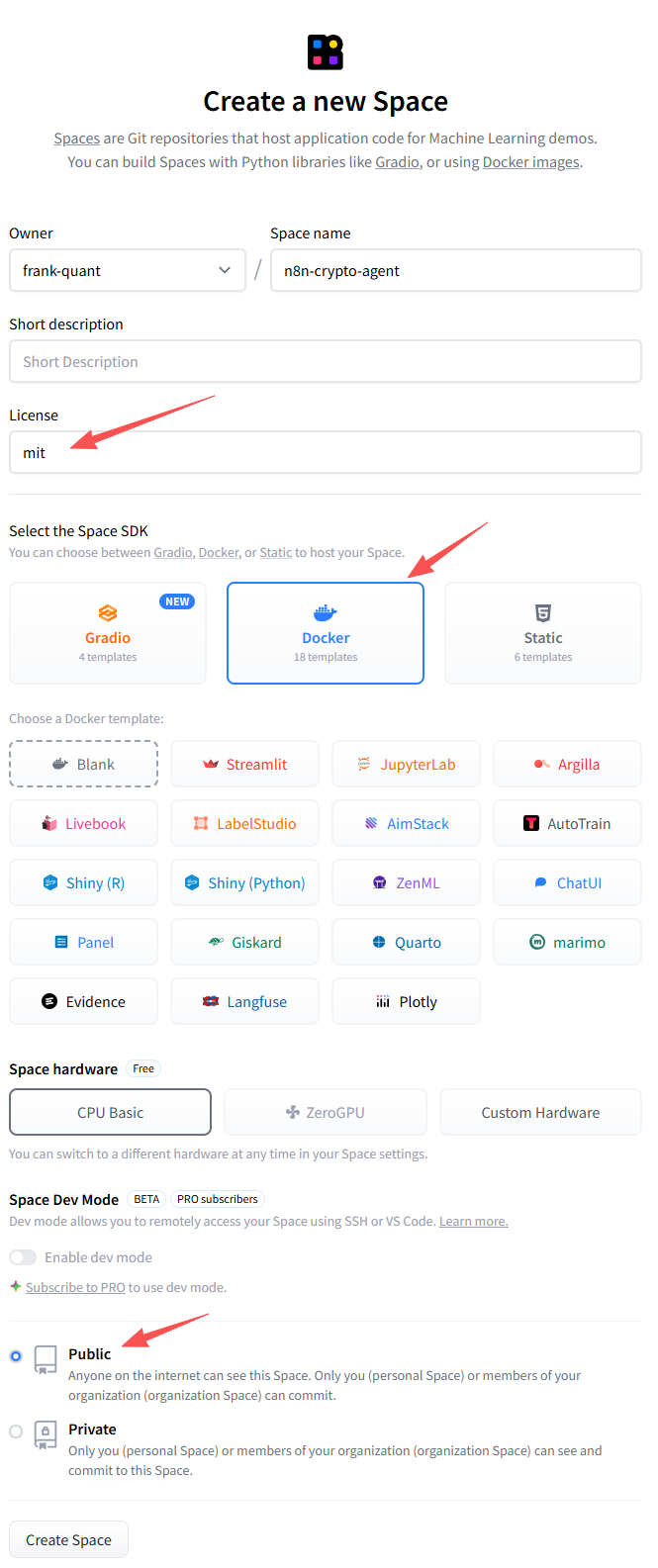Pick the Argilla template icon
This screenshot has width=658, height=1568.
pyautogui.click(x=541, y=765)
